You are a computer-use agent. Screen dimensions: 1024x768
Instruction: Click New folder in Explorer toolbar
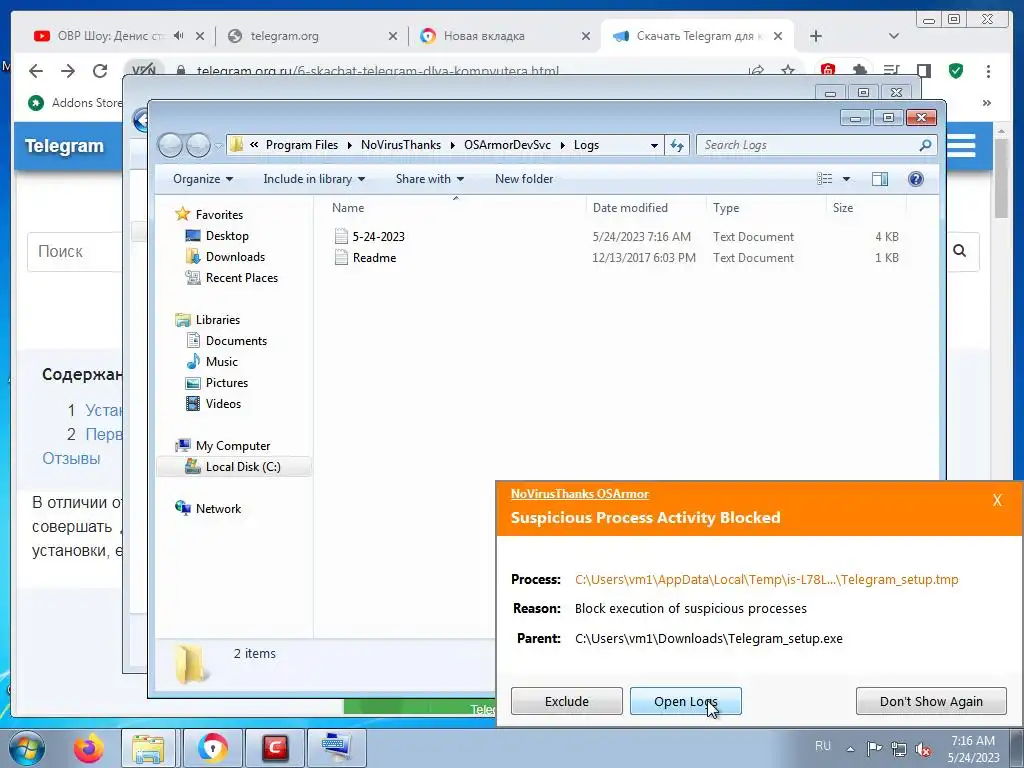pos(524,179)
